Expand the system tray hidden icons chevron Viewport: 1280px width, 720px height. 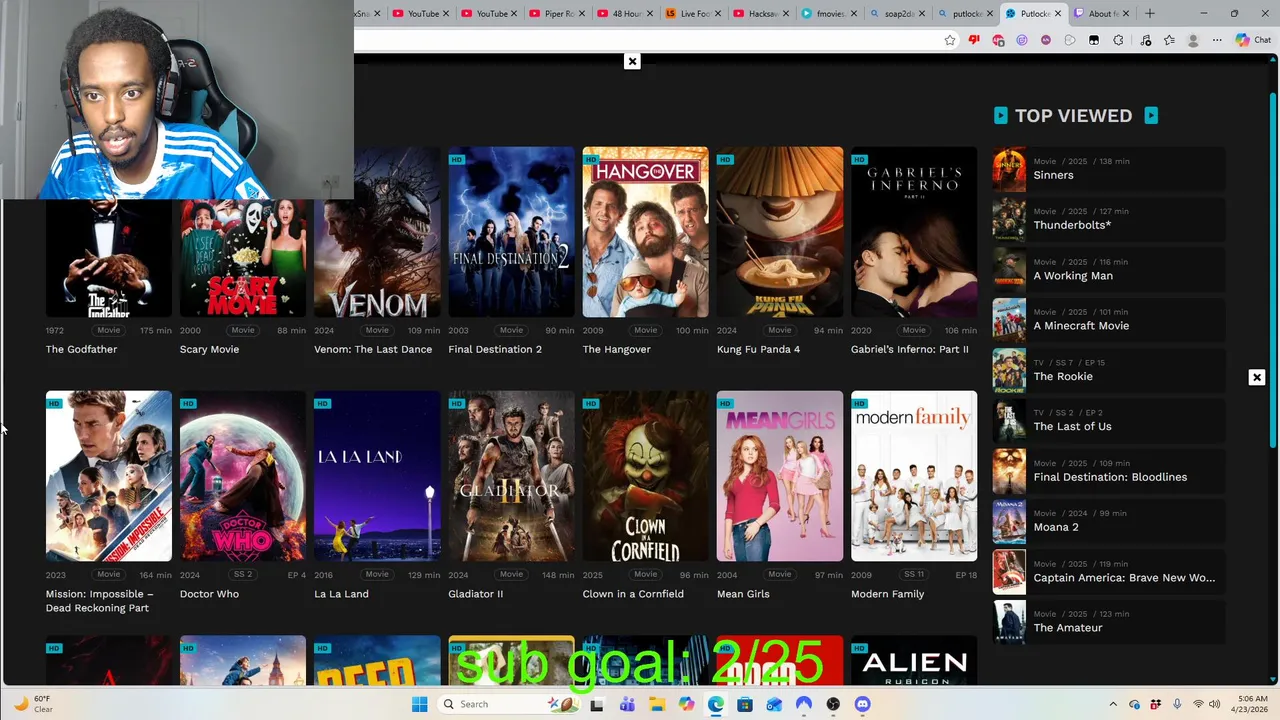pos(1113,704)
